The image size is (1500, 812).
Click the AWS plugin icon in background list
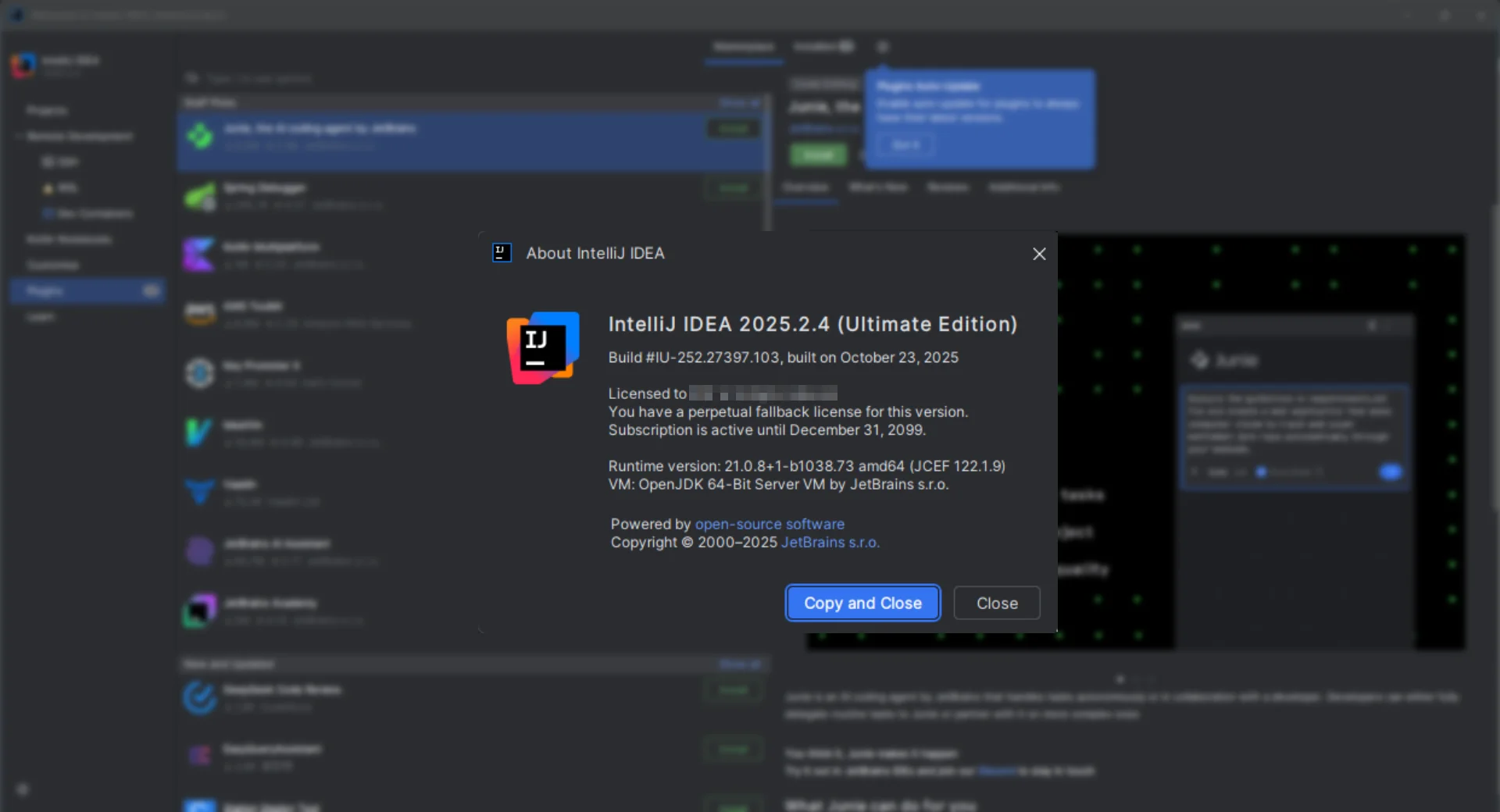coord(200,314)
